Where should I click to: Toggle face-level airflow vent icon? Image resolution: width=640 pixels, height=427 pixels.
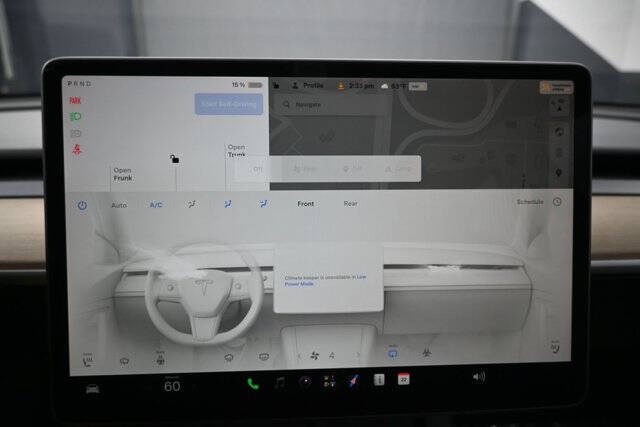pyautogui.click(x=228, y=204)
